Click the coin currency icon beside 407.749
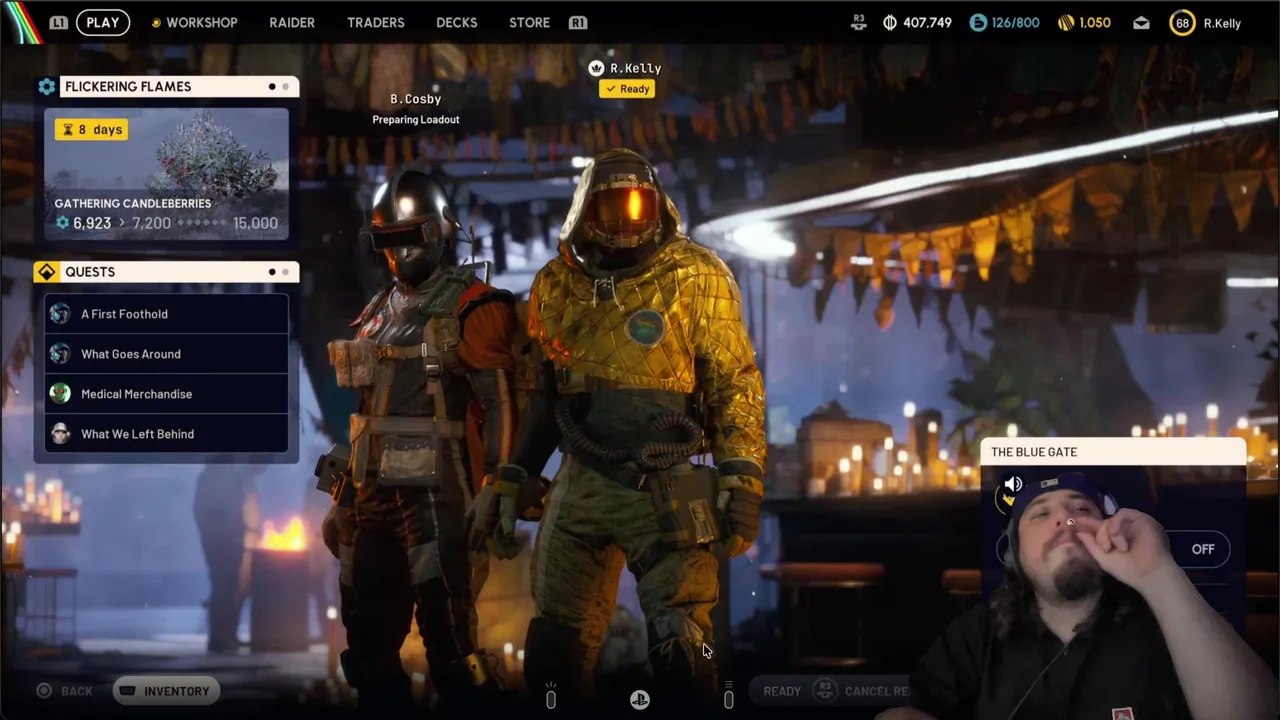 click(889, 23)
